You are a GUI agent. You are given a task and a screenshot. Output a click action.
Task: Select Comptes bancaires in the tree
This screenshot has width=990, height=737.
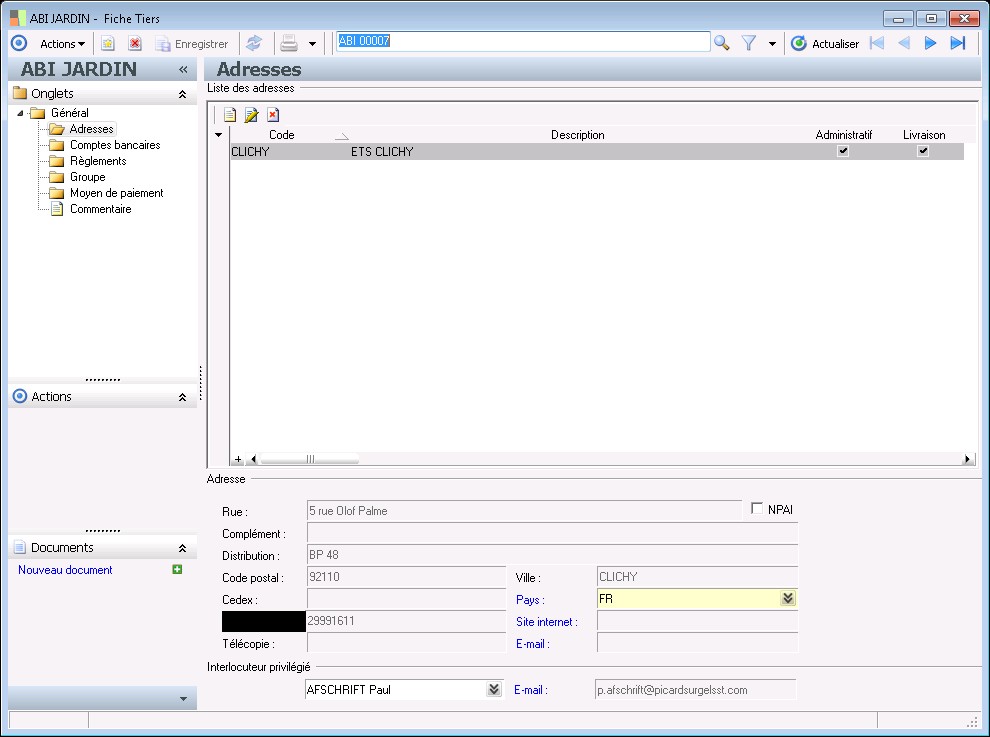[114, 145]
